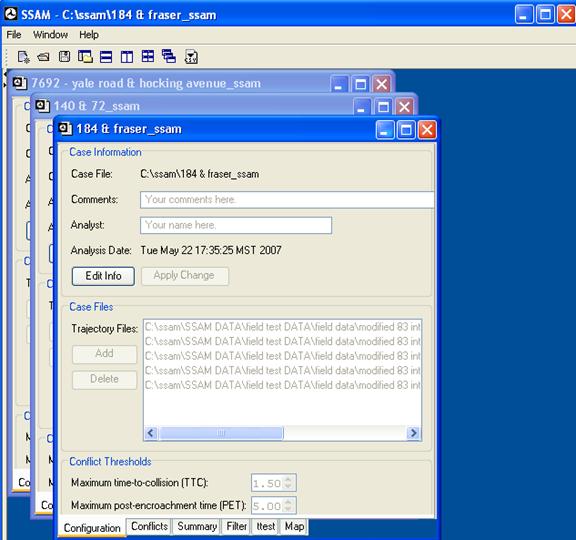
Task: Tile windows vertically using toolbar icon
Action: pyautogui.click(x=127, y=57)
